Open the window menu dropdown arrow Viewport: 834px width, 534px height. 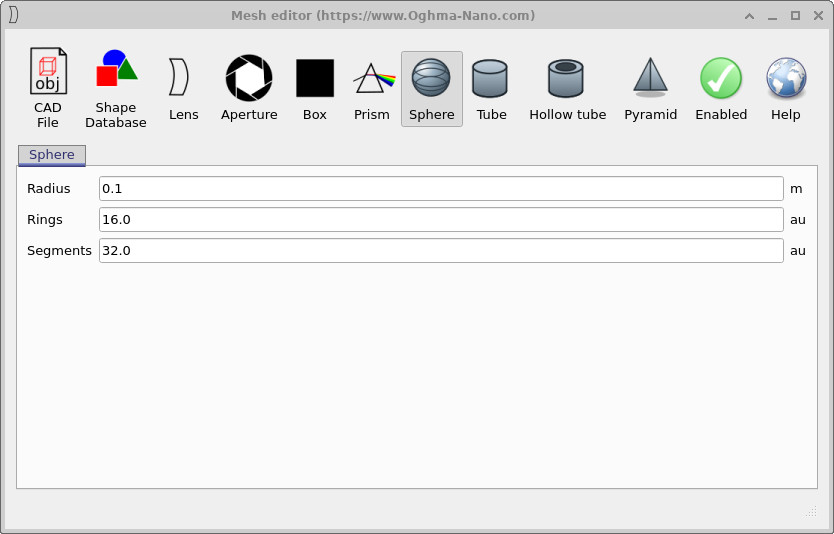749,16
